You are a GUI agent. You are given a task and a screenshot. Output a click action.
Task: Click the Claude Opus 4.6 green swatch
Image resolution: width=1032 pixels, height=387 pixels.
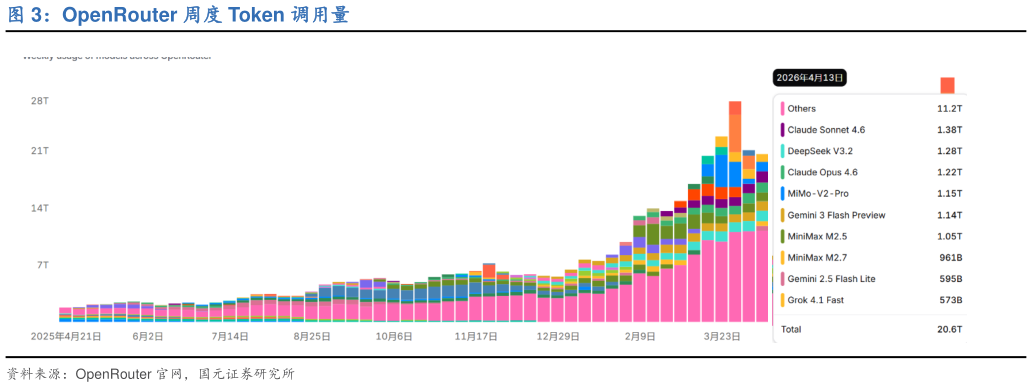(x=783, y=172)
